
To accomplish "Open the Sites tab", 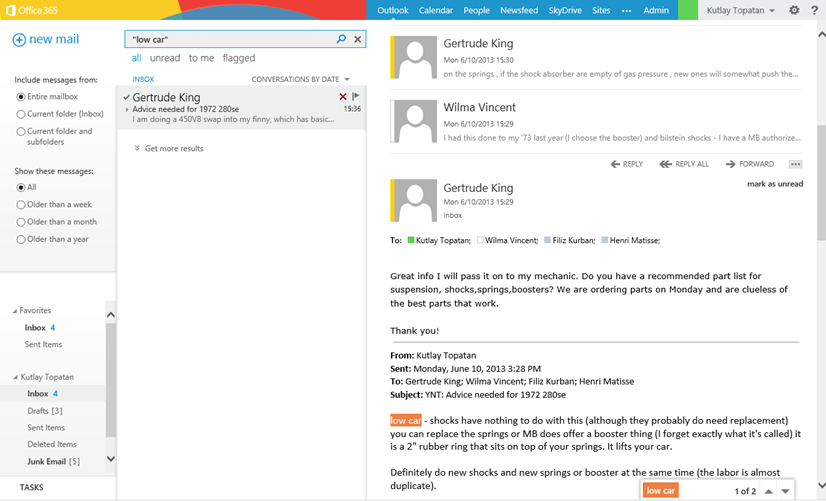I will (601, 10).
